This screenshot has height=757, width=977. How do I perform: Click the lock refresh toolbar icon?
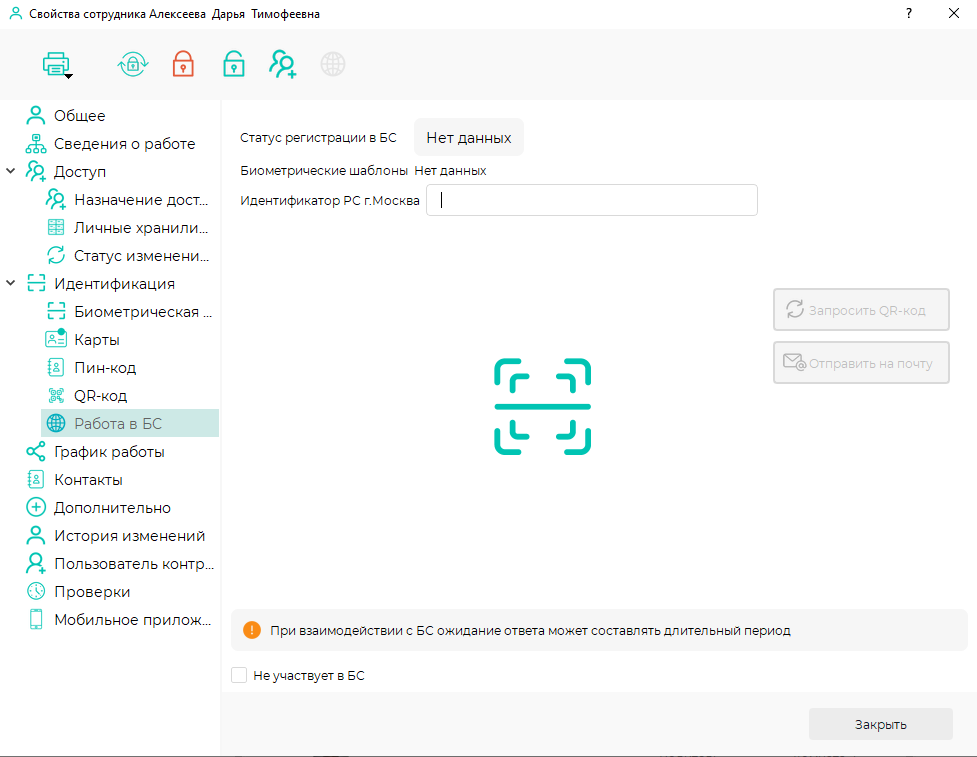click(x=133, y=64)
